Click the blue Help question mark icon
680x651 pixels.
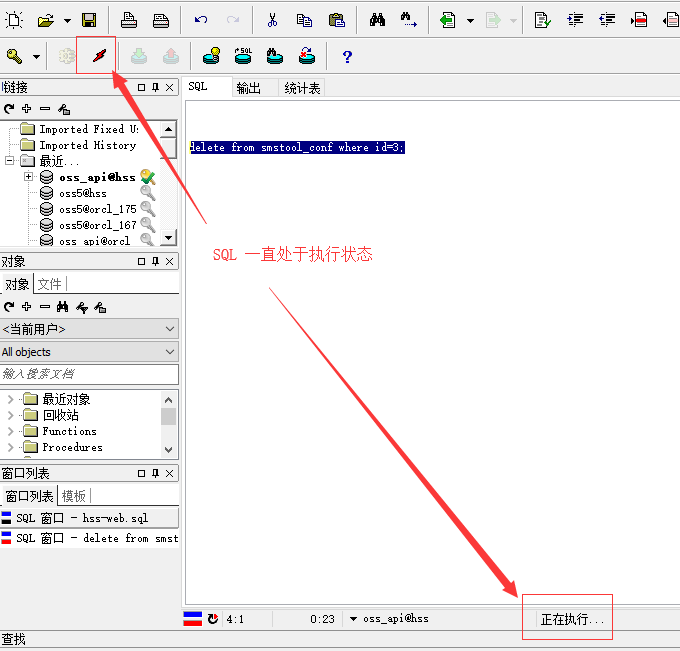point(347,57)
